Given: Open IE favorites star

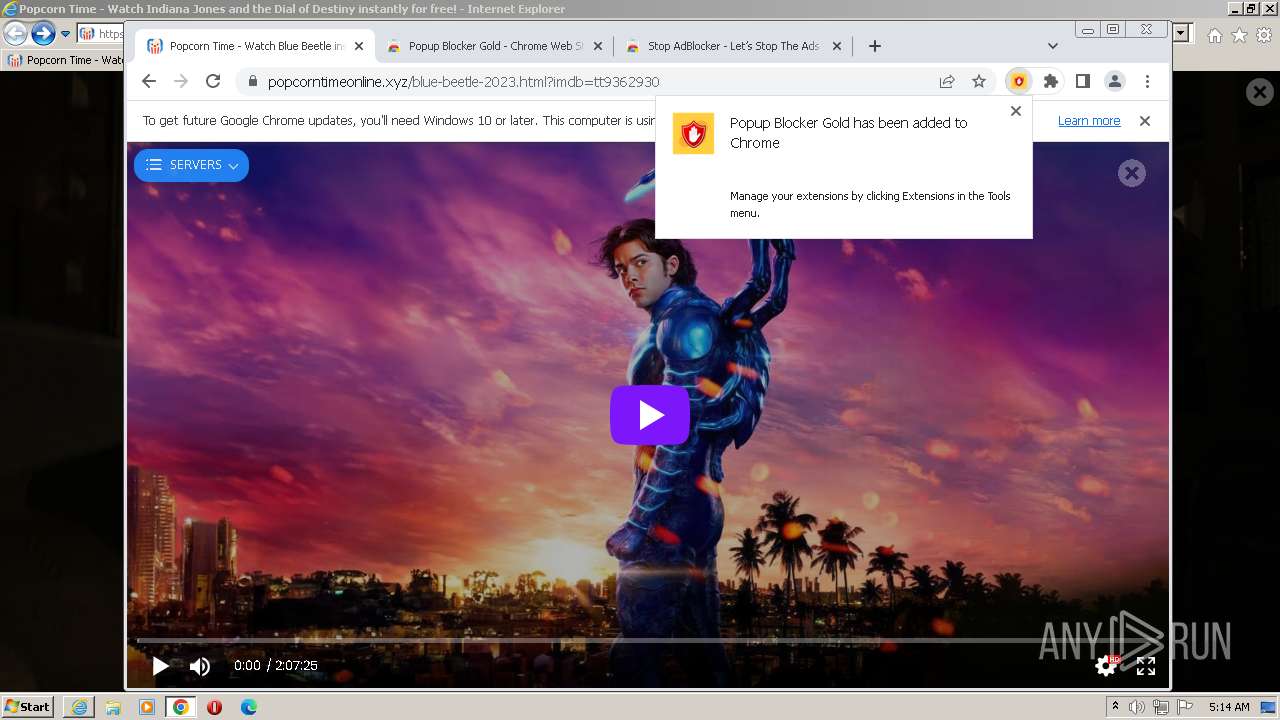Looking at the screenshot, I should click(1239, 35).
